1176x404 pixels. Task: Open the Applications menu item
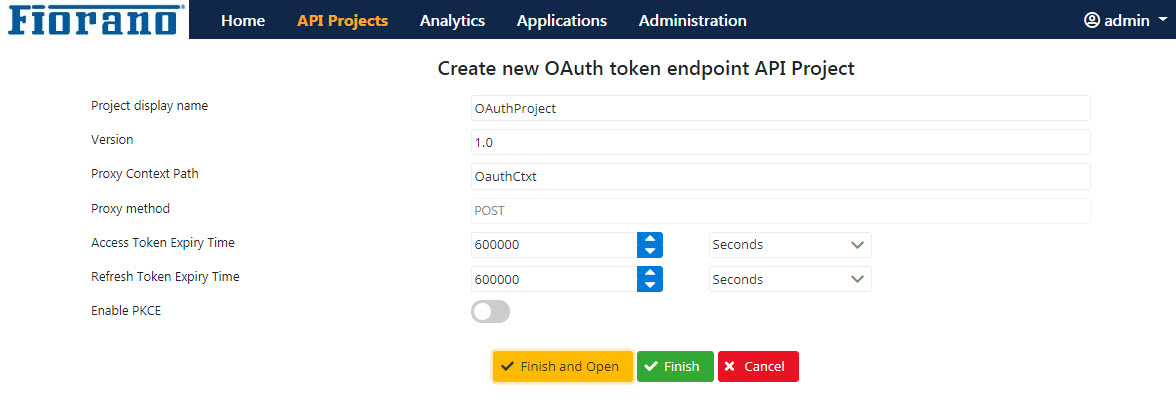tap(562, 21)
